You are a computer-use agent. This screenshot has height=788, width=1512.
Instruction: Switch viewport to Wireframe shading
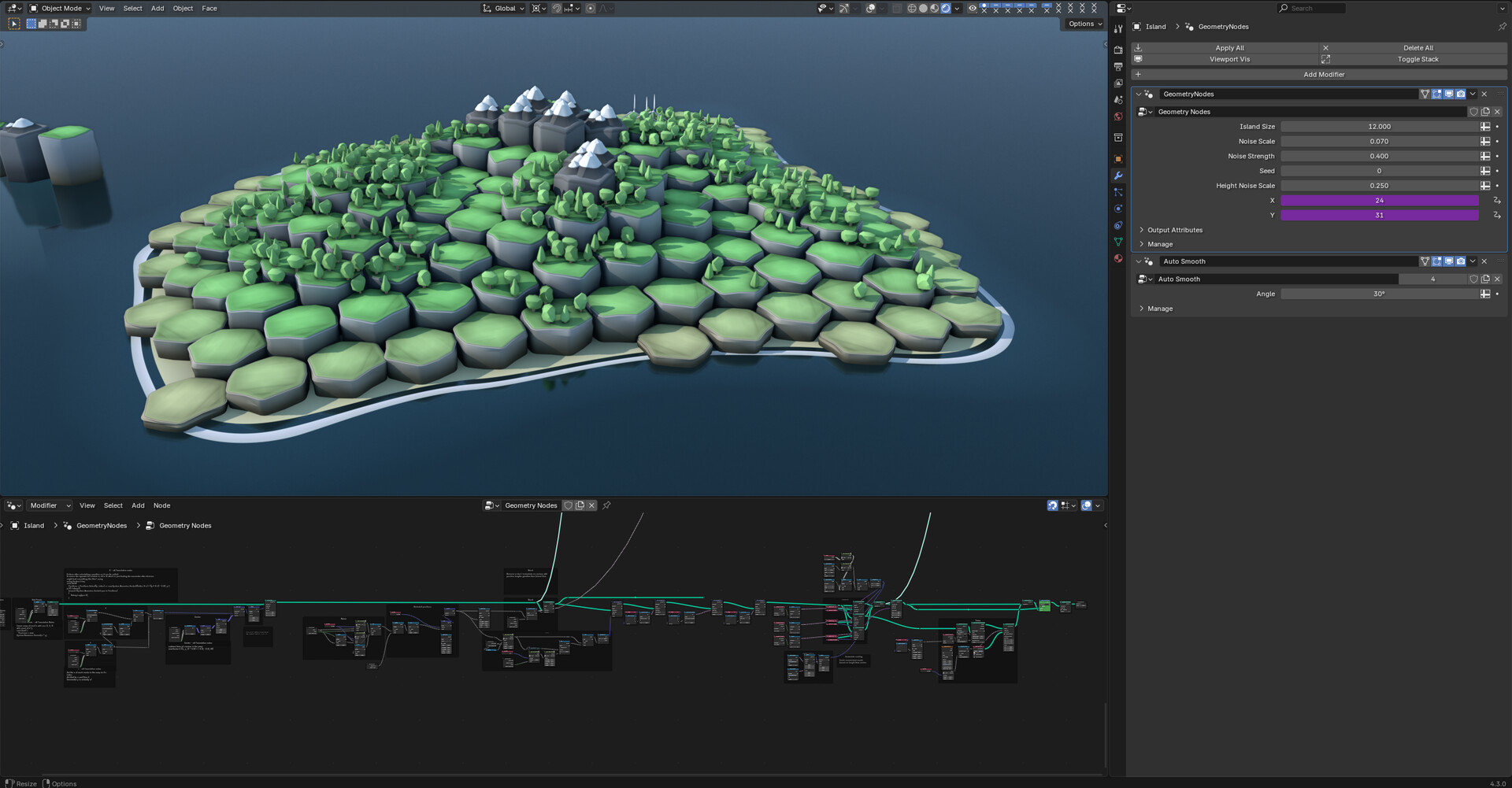click(910, 8)
